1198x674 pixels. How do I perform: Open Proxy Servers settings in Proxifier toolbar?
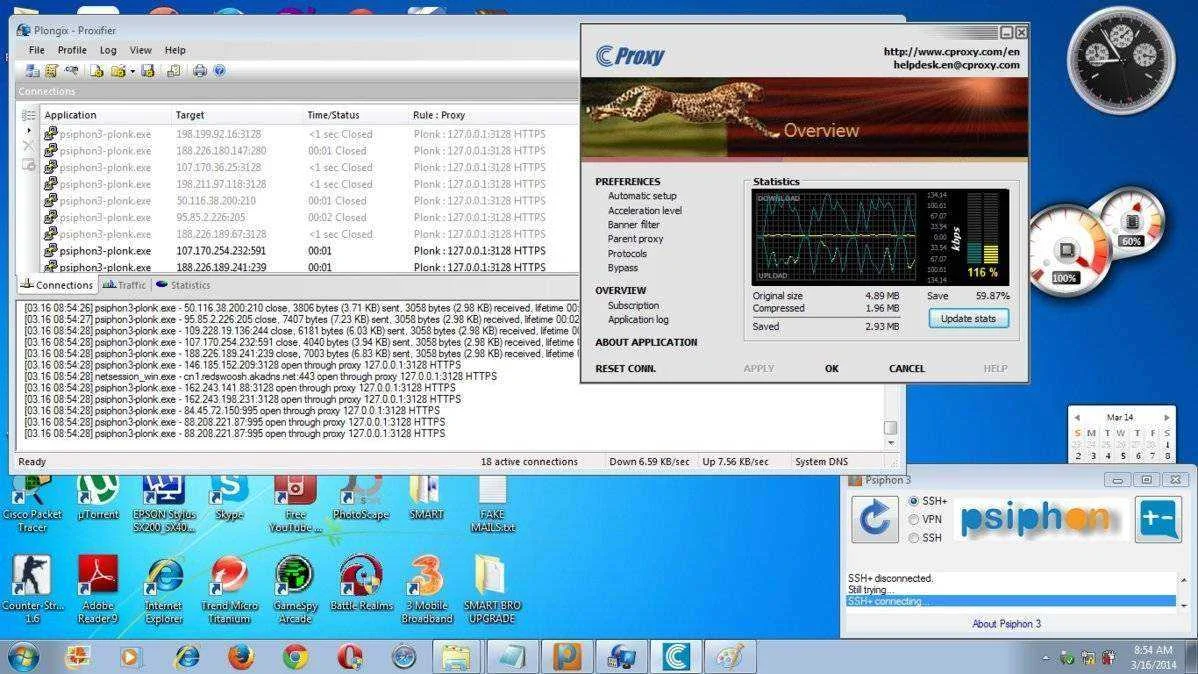32,71
